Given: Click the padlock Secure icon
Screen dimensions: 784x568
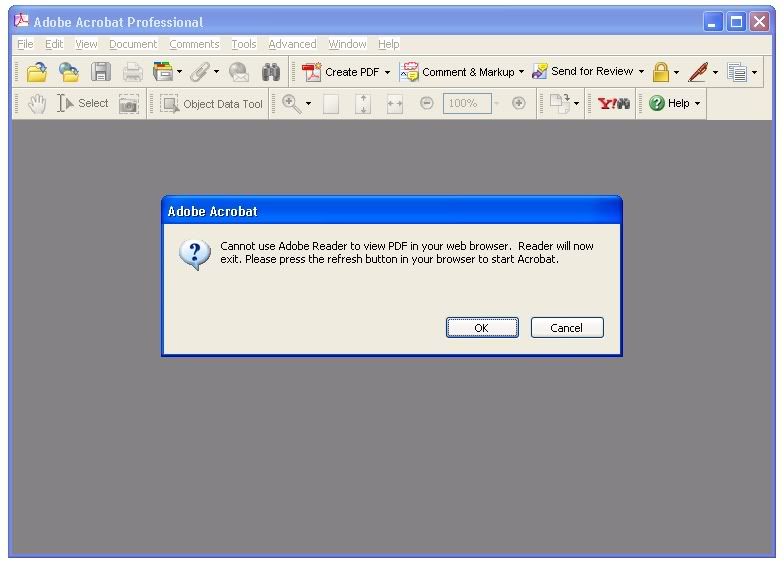Looking at the screenshot, I should tap(660, 72).
